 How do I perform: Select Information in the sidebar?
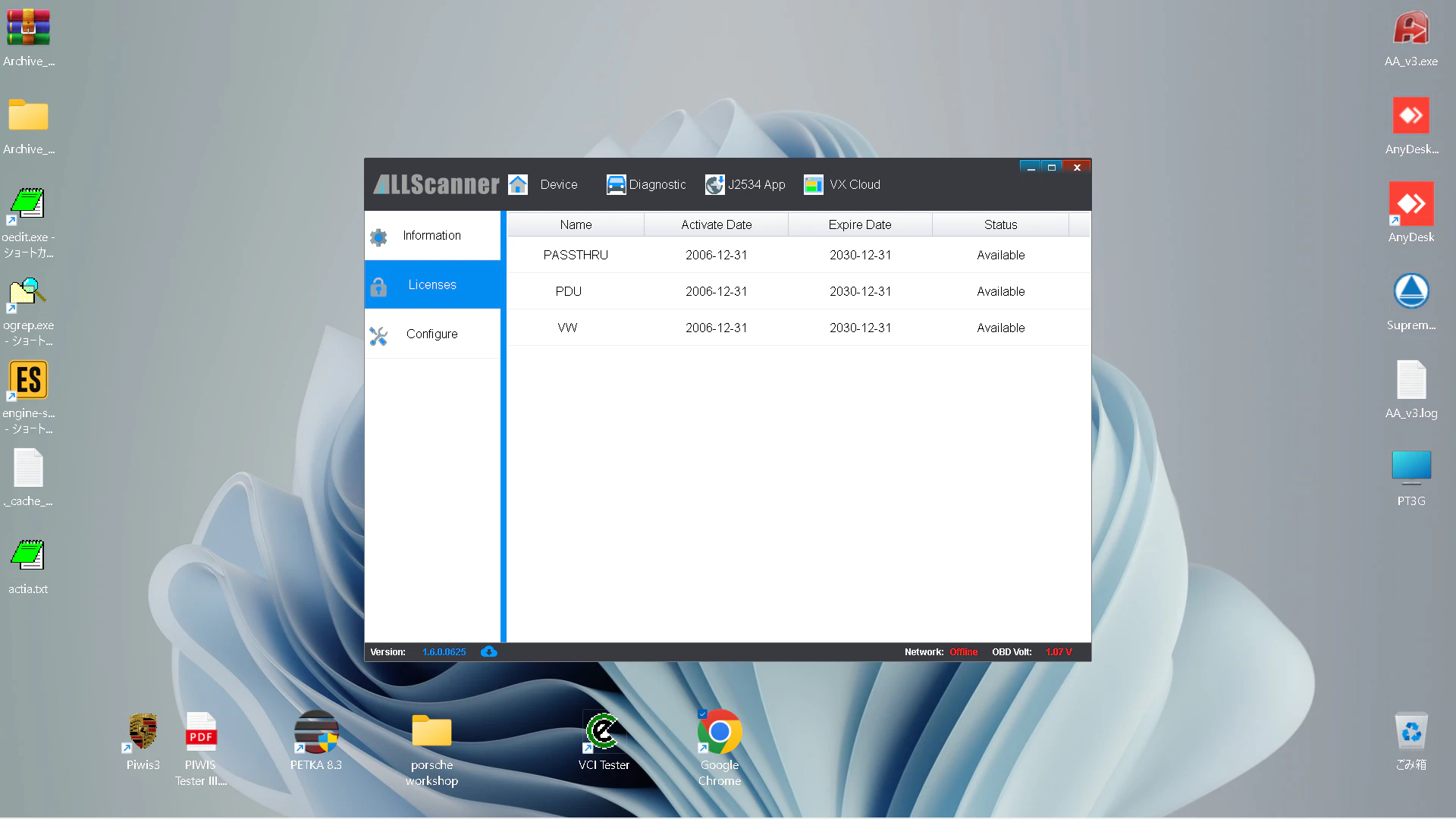coord(432,236)
